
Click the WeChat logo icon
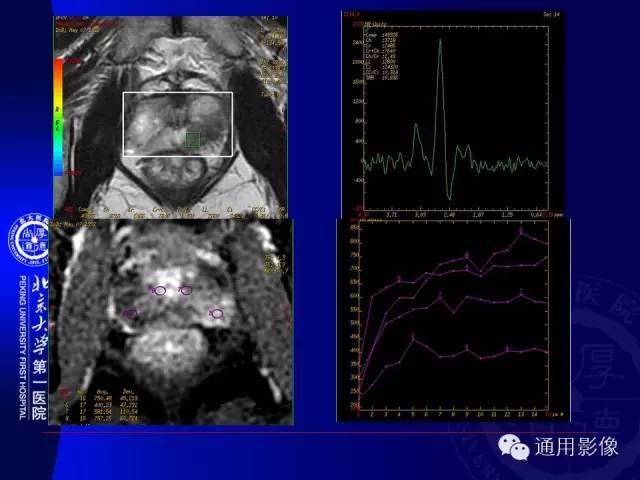point(513,447)
